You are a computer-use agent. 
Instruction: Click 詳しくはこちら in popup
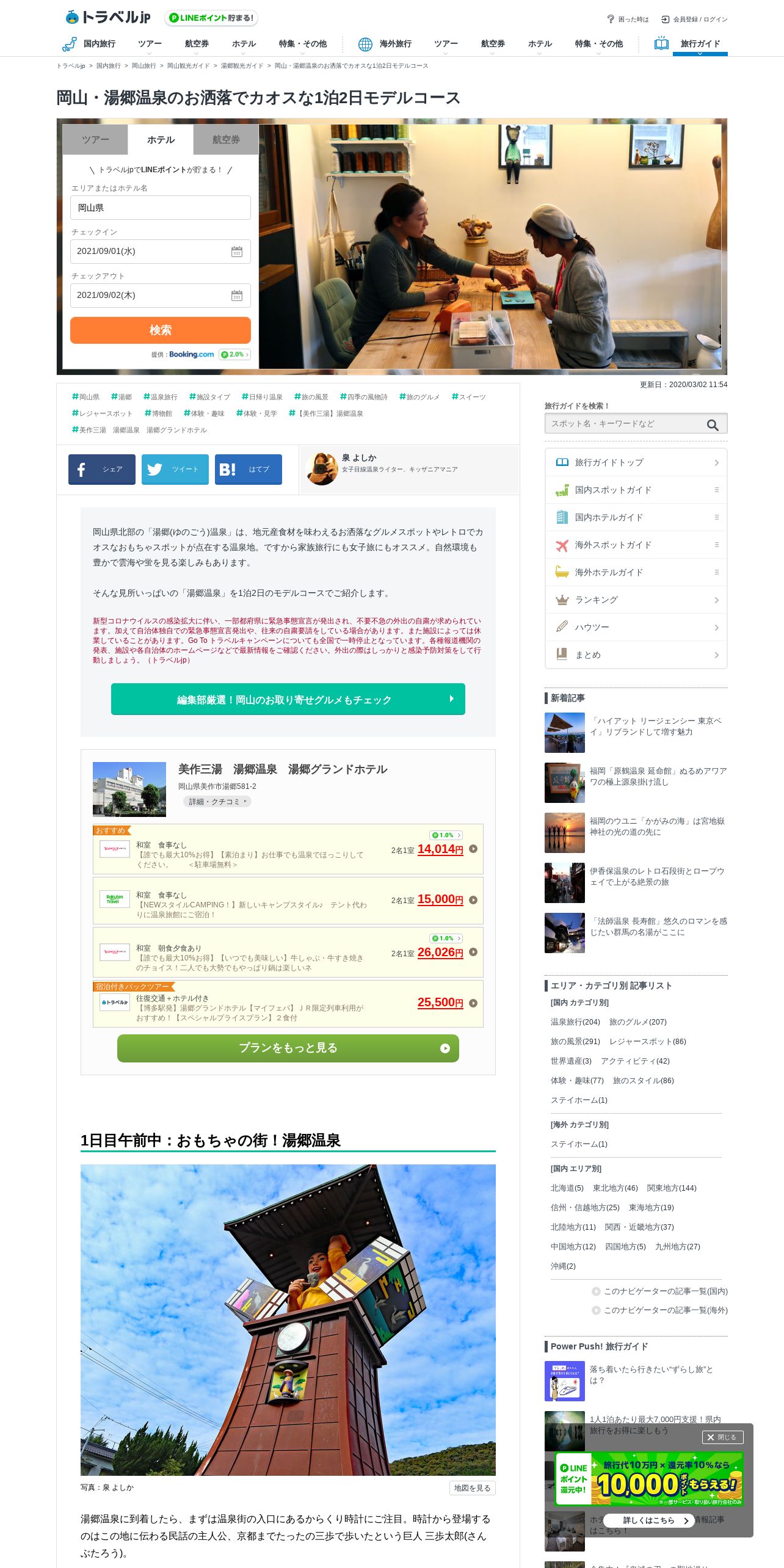[x=649, y=1520]
